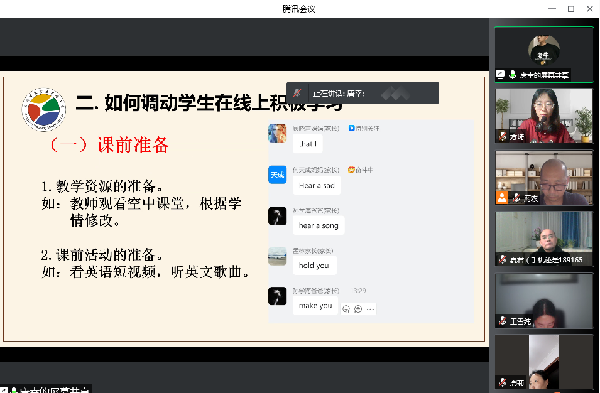This screenshot has height=393, width=600.
Task: Click the more options dots beside "make you" message
Action: click(x=370, y=309)
